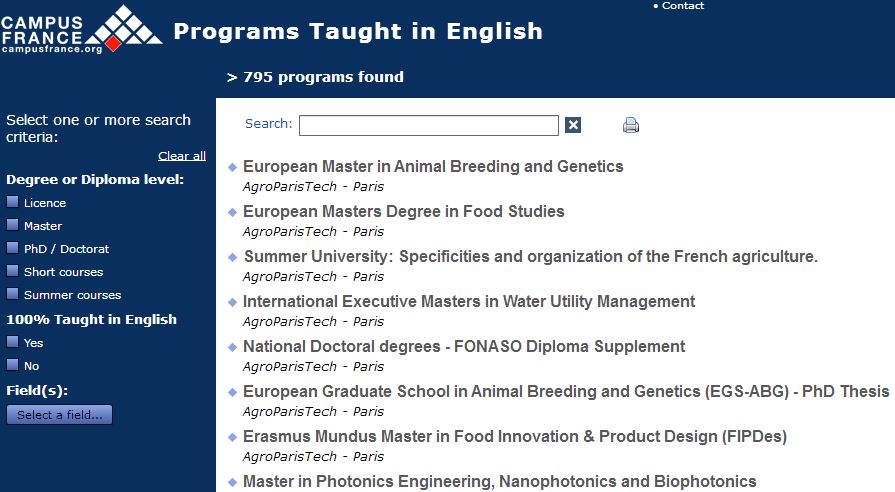Check the Licence degree level box
This screenshot has width=895, height=492.
pyautogui.click(x=13, y=202)
